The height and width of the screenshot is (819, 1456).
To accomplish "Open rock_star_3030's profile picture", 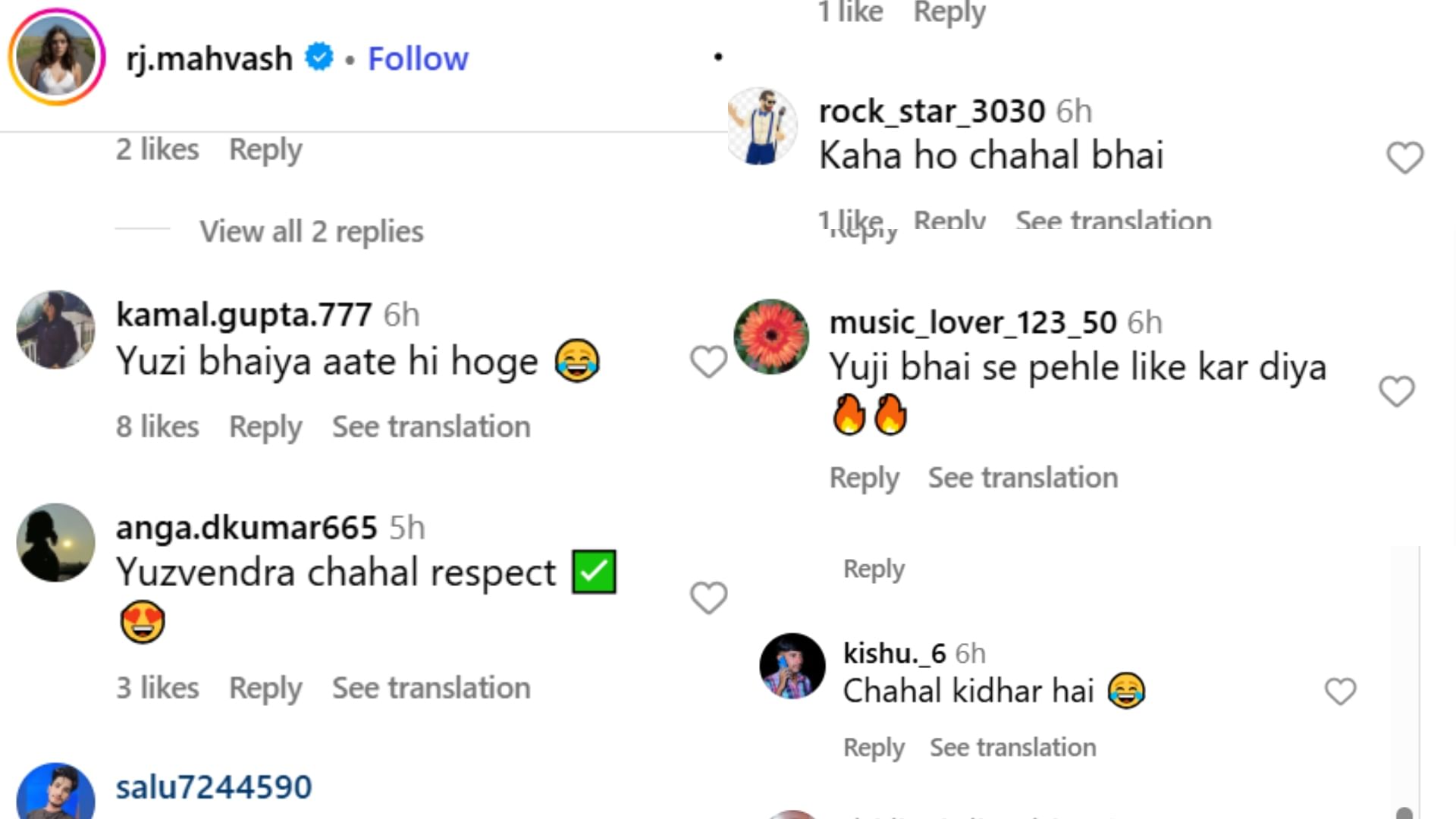I will coord(762,126).
